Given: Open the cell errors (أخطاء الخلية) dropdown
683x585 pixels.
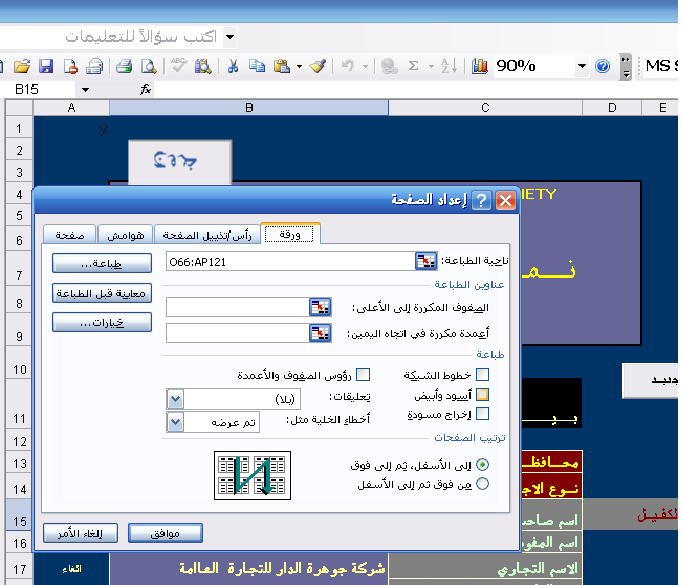Looking at the screenshot, I should (175, 422).
